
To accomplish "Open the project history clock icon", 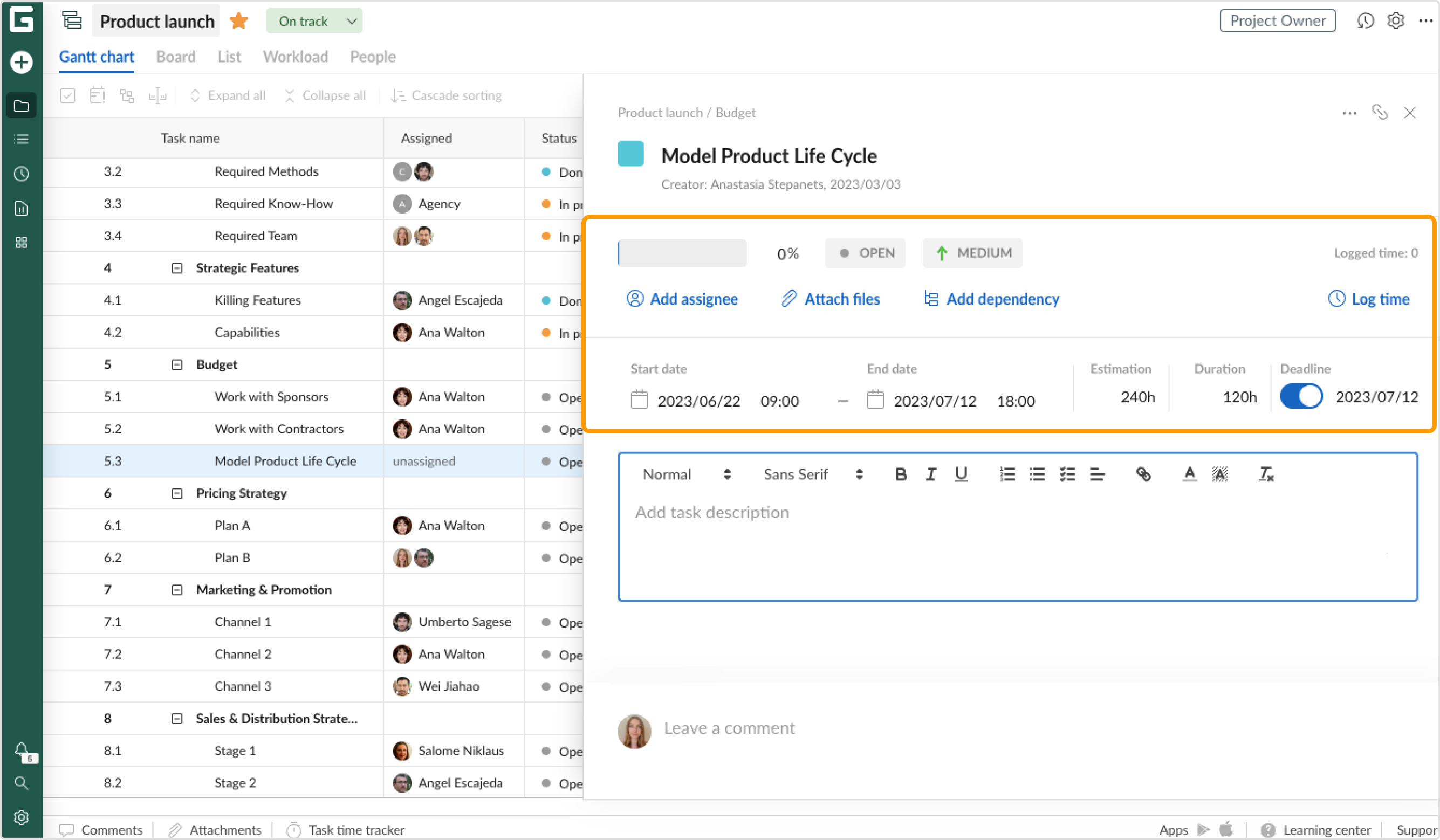I will (1364, 21).
